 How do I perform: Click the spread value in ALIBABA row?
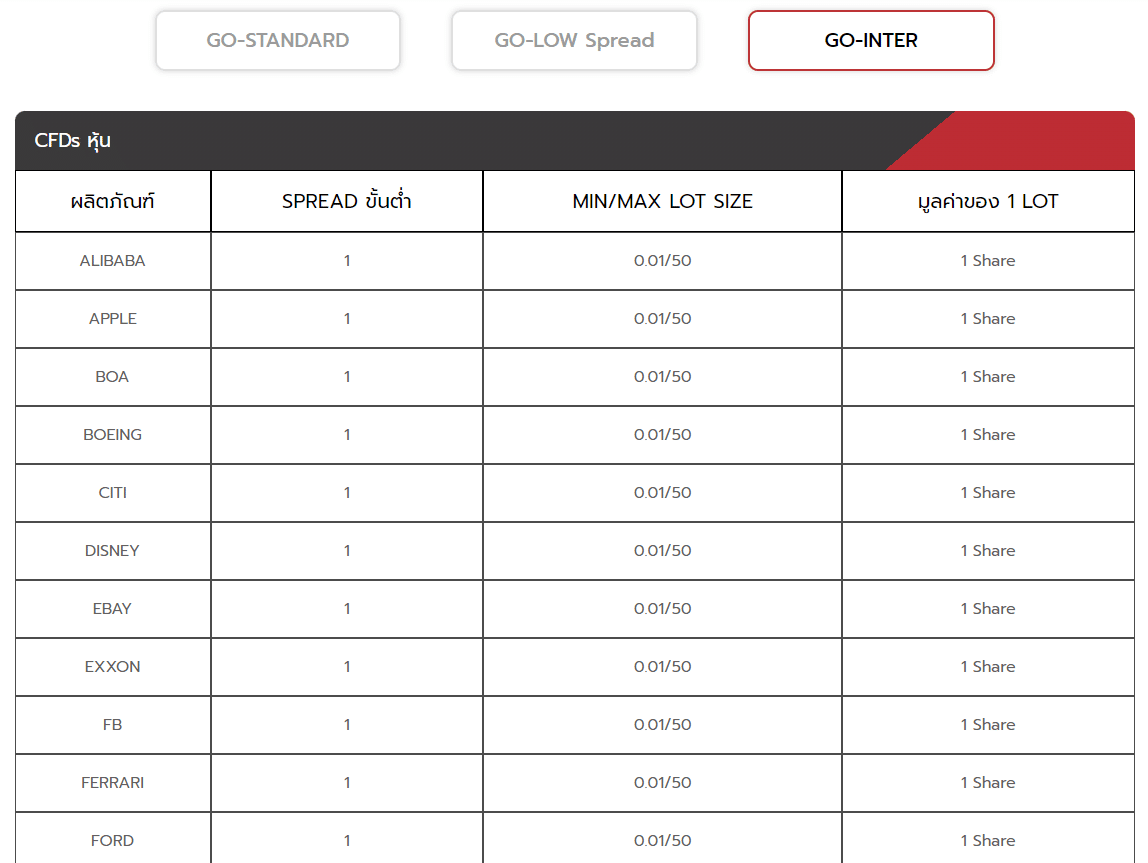click(x=347, y=261)
